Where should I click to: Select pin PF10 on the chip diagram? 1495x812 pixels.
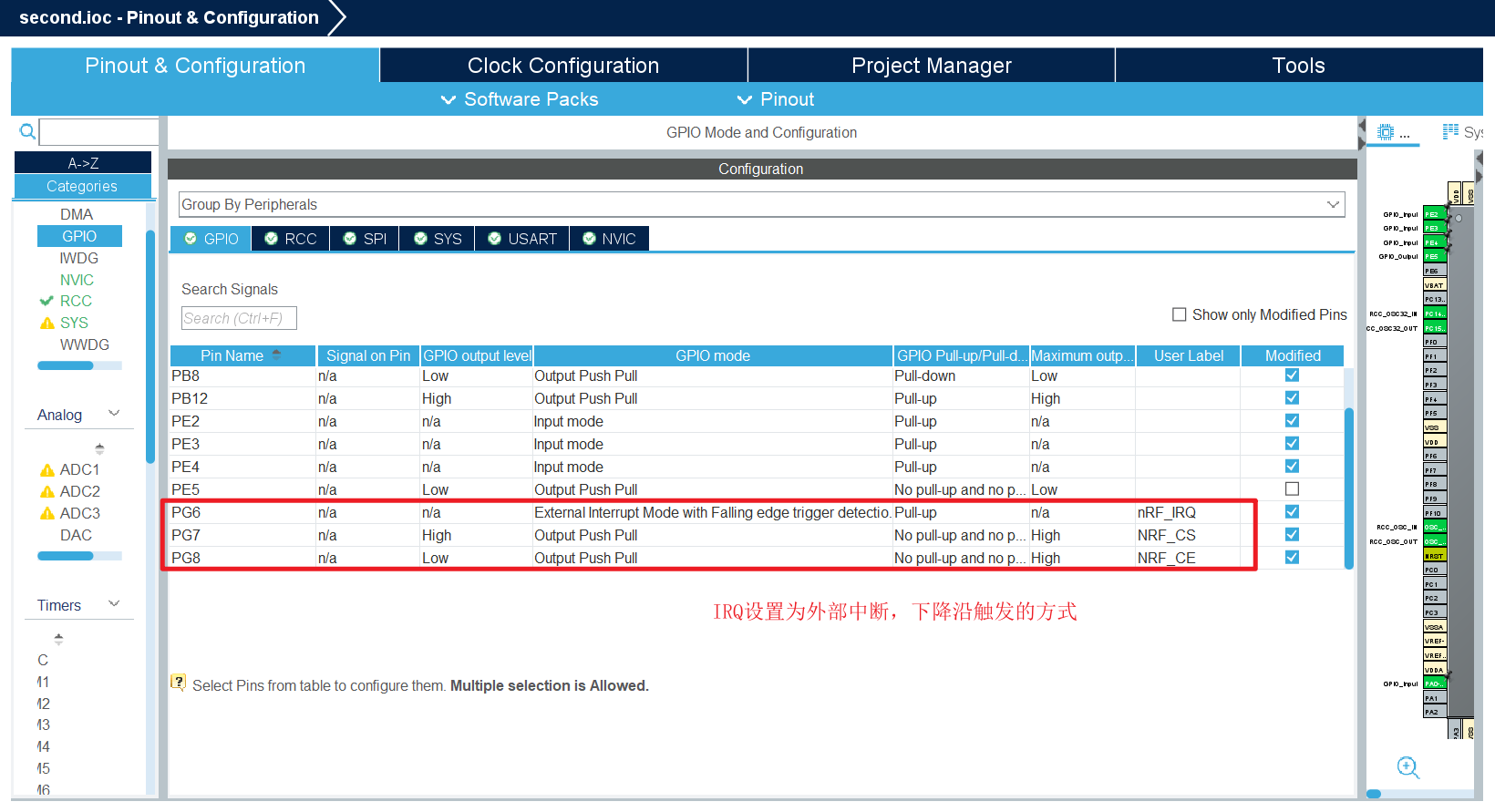(x=1434, y=513)
